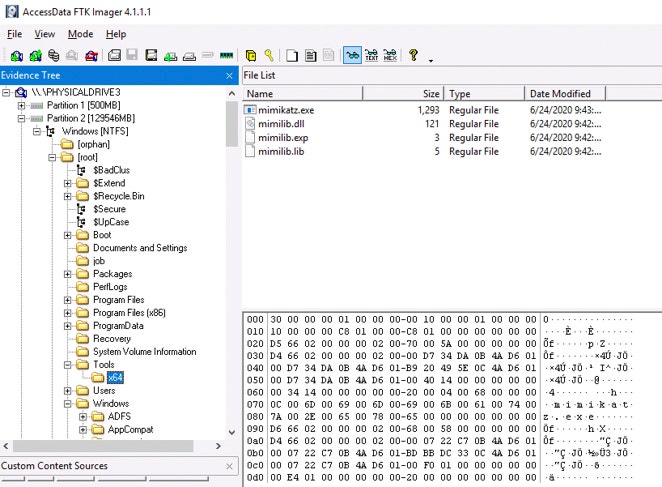Image resolution: width=662 pixels, height=487 pixels.
Task: Toggle automatic file preview mode (glasses icon)
Action: [352, 55]
